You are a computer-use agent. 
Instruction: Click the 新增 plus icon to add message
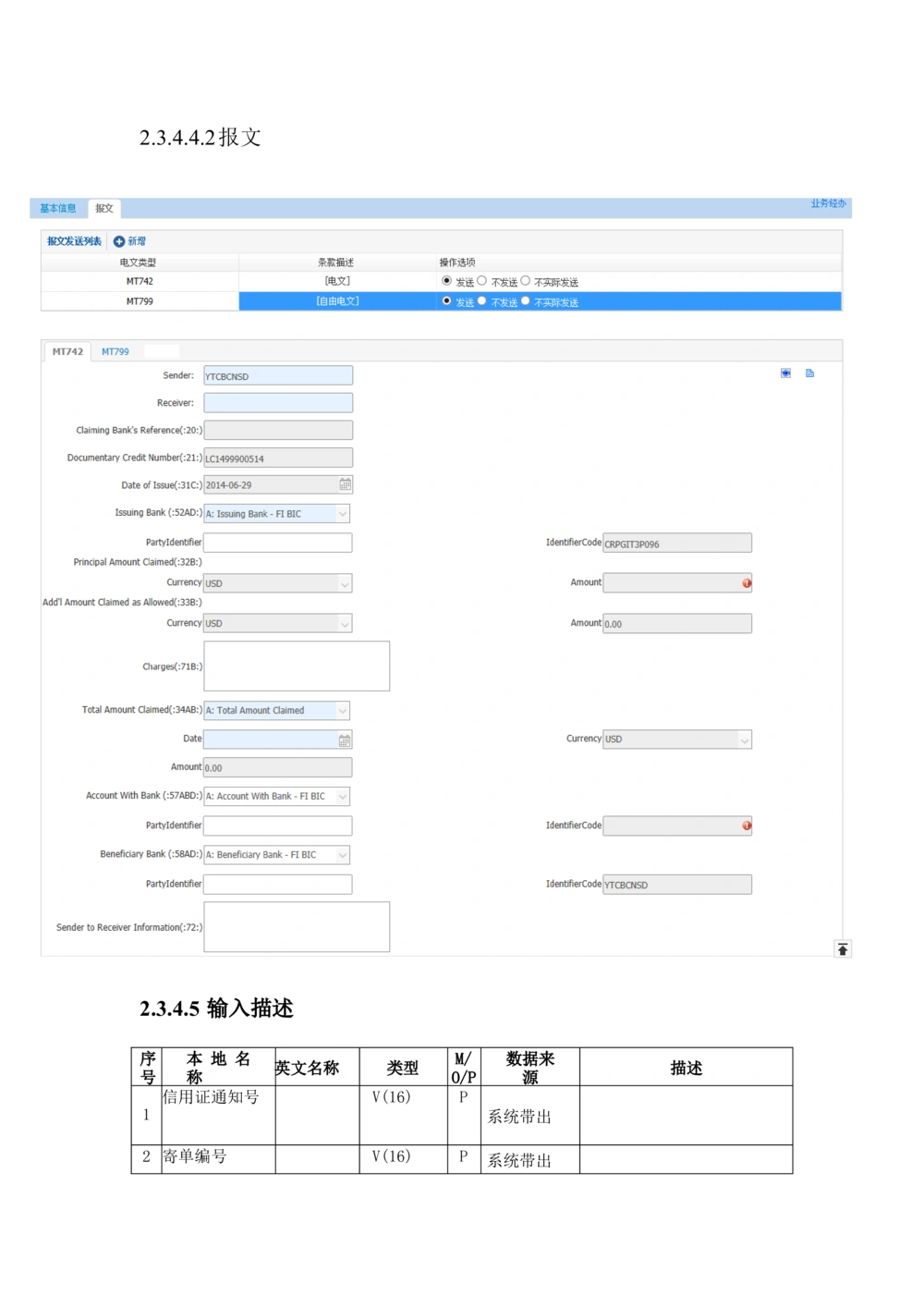tap(119, 240)
